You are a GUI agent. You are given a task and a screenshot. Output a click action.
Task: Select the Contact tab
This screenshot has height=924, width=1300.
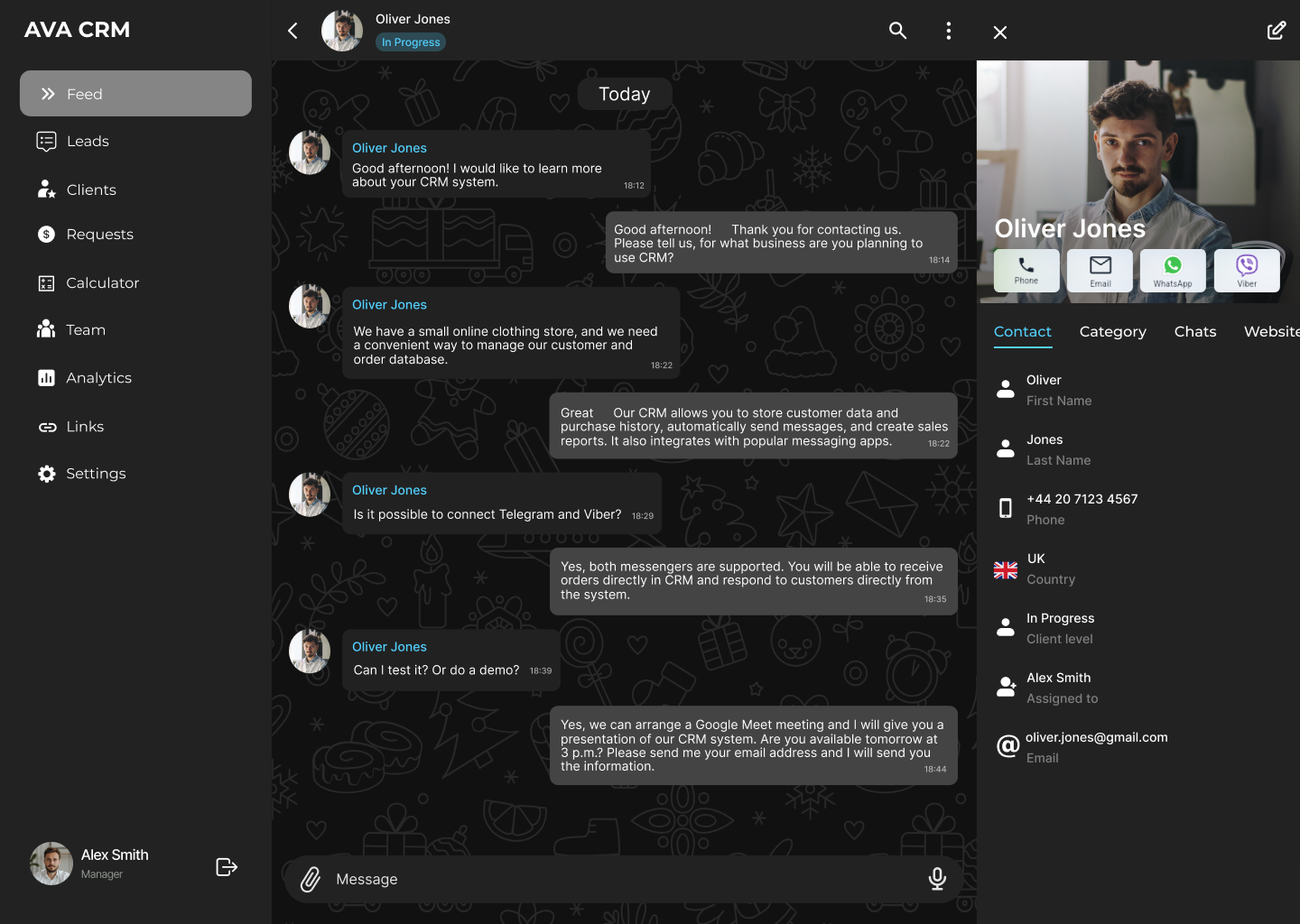[1022, 332]
